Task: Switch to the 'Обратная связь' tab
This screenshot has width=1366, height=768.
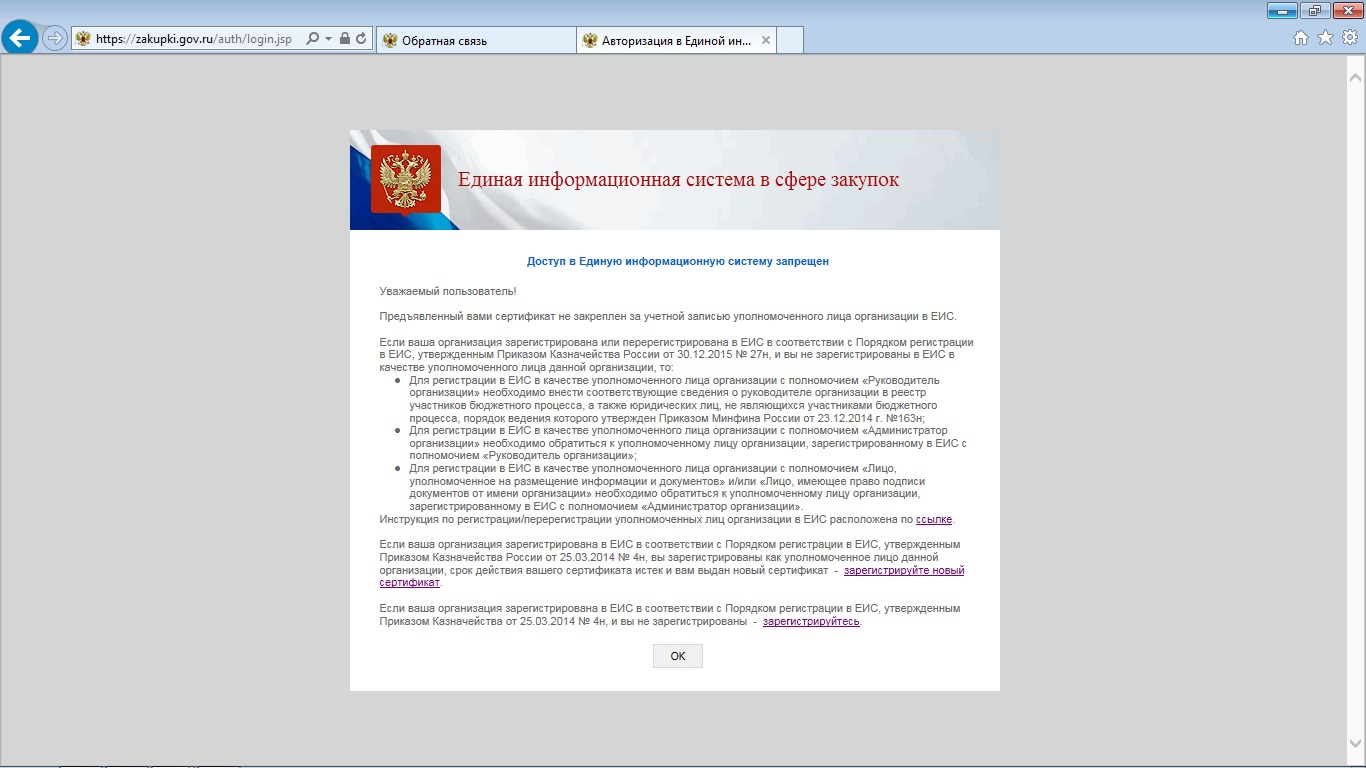Action: 475,41
